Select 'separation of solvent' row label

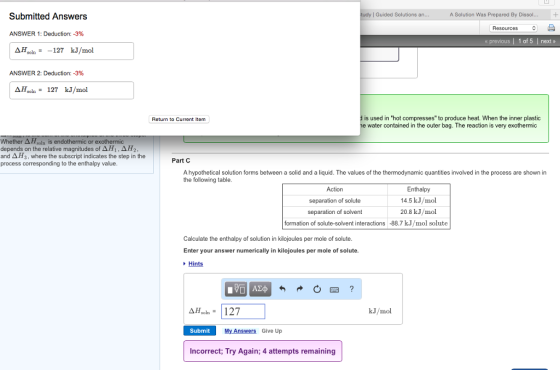(x=335, y=212)
